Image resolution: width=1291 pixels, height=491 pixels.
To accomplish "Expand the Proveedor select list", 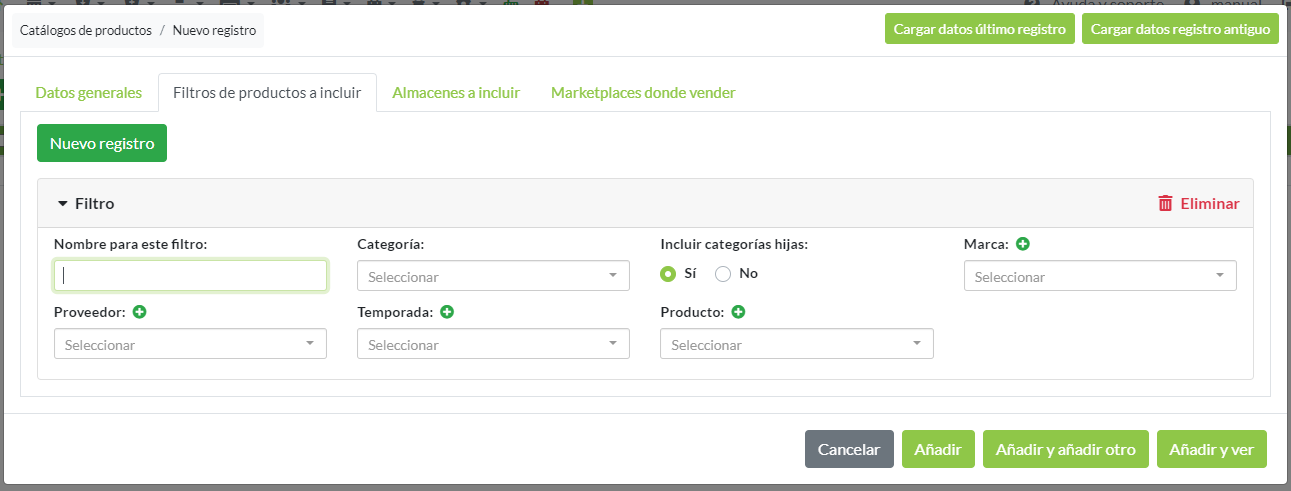I will pos(190,344).
